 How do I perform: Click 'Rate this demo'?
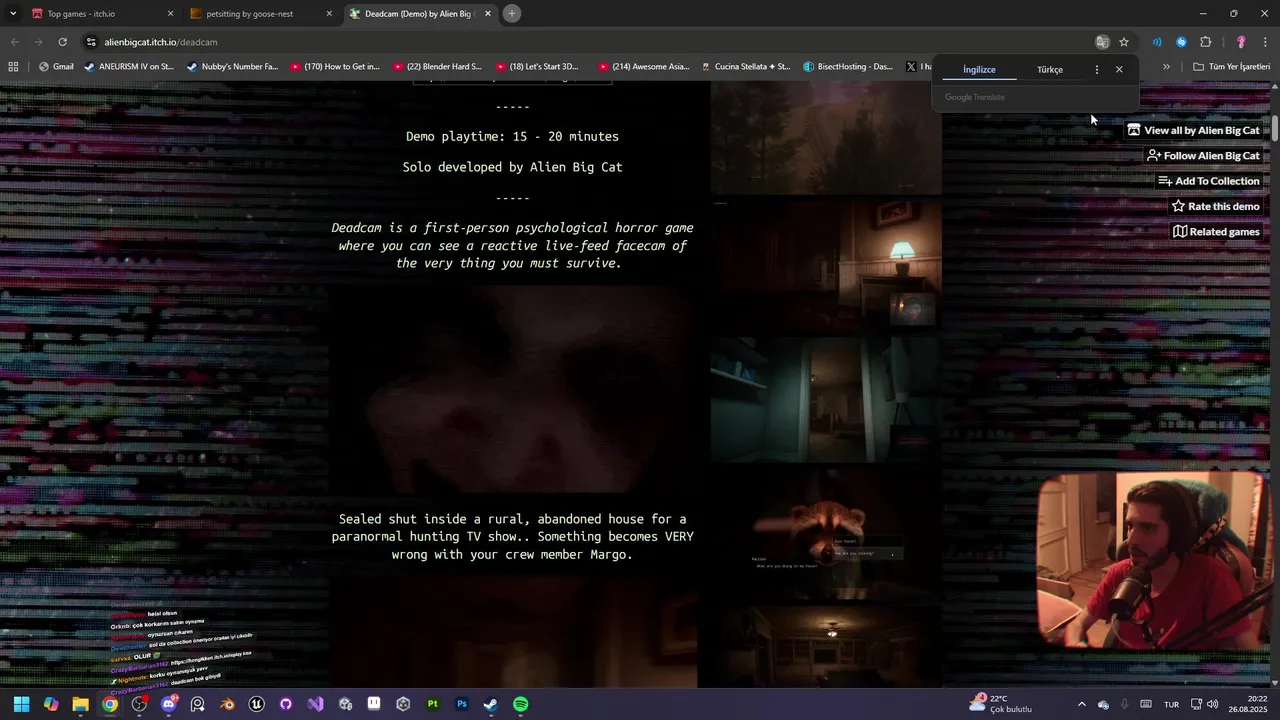click(x=1215, y=206)
